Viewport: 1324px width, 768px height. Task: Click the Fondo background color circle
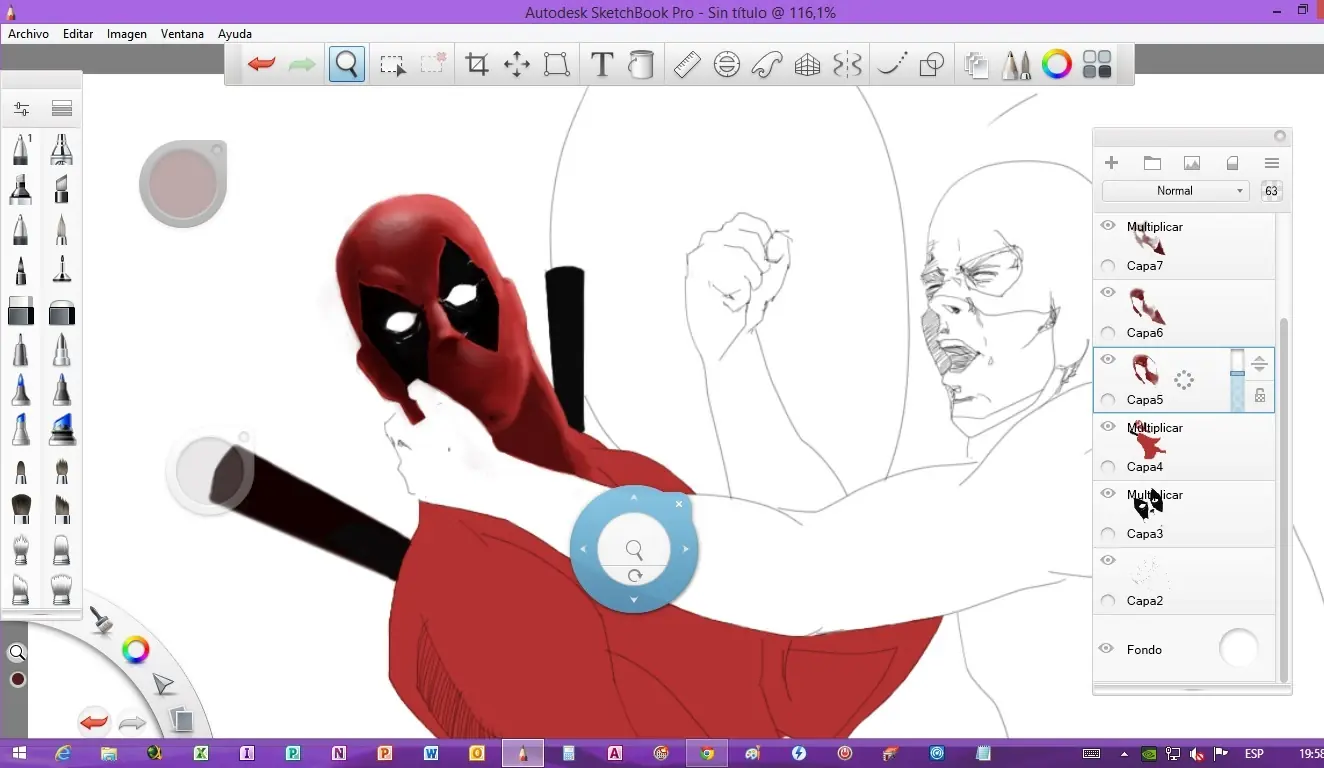[x=1238, y=648]
